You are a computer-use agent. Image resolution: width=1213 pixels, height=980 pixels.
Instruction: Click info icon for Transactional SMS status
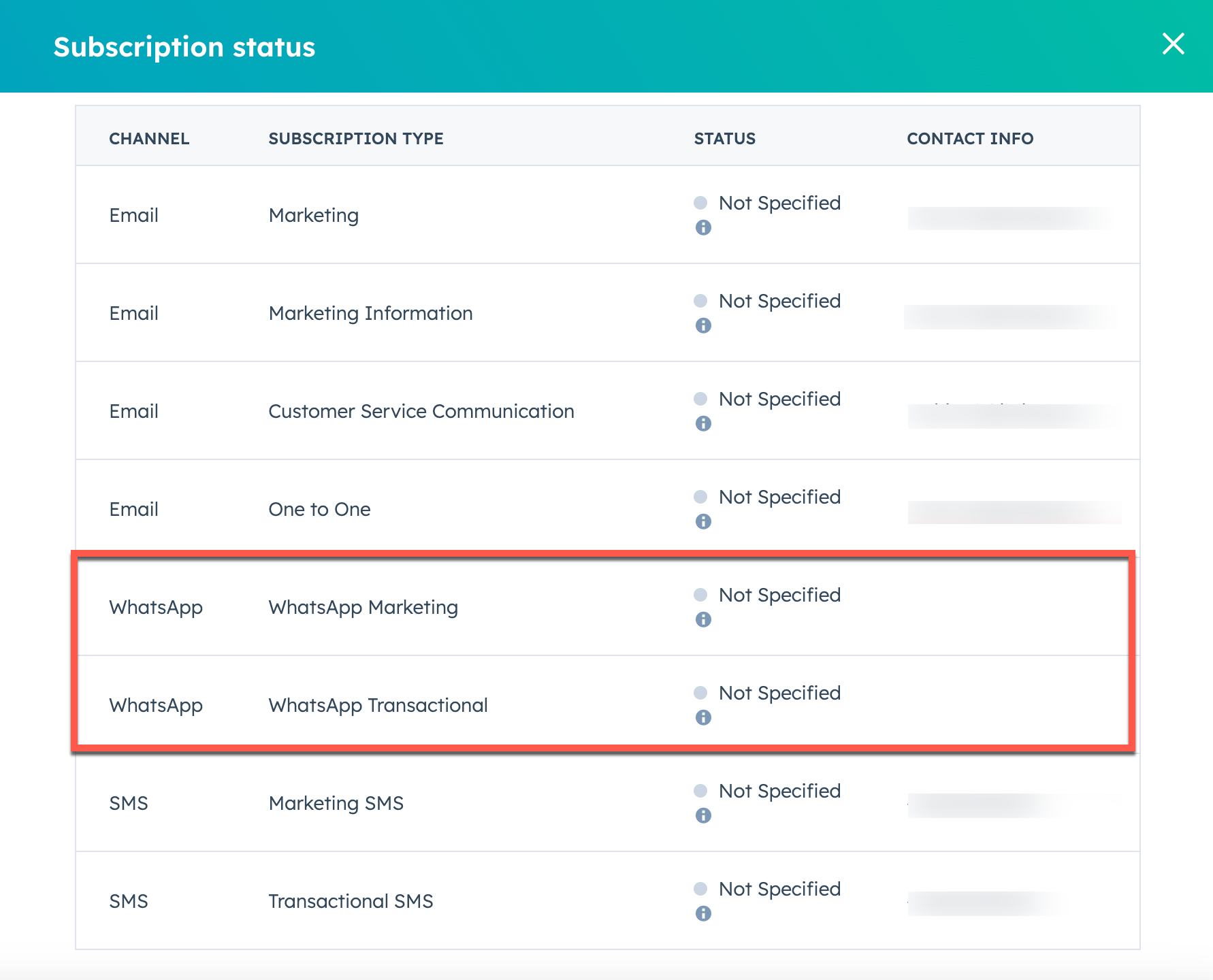click(x=703, y=914)
